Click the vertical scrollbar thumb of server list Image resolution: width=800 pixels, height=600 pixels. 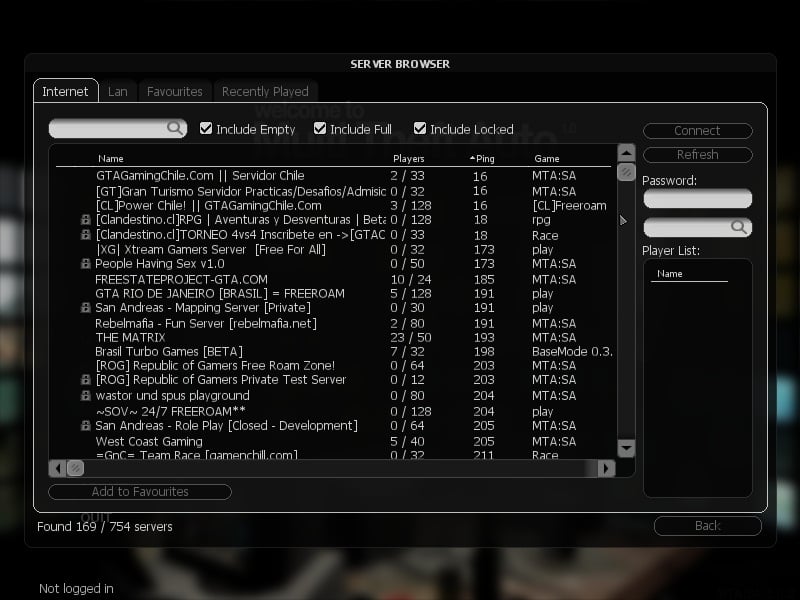626,171
